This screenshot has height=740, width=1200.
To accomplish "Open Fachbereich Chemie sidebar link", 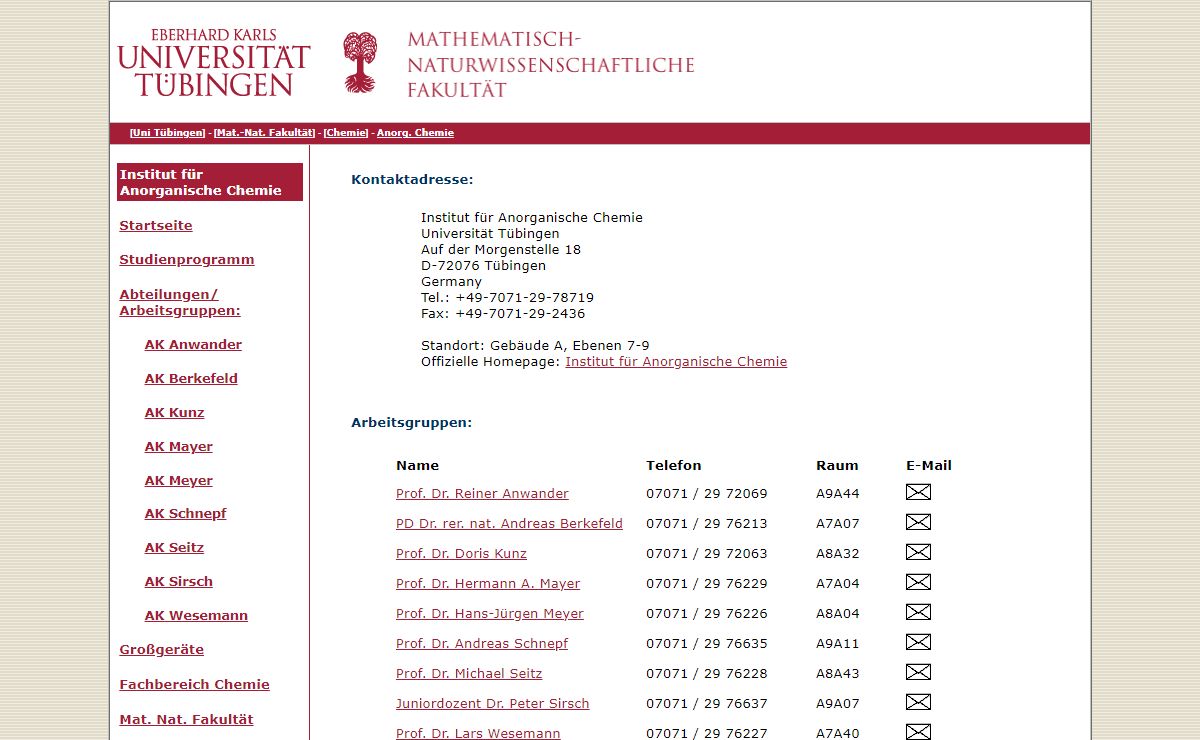I will (194, 685).
